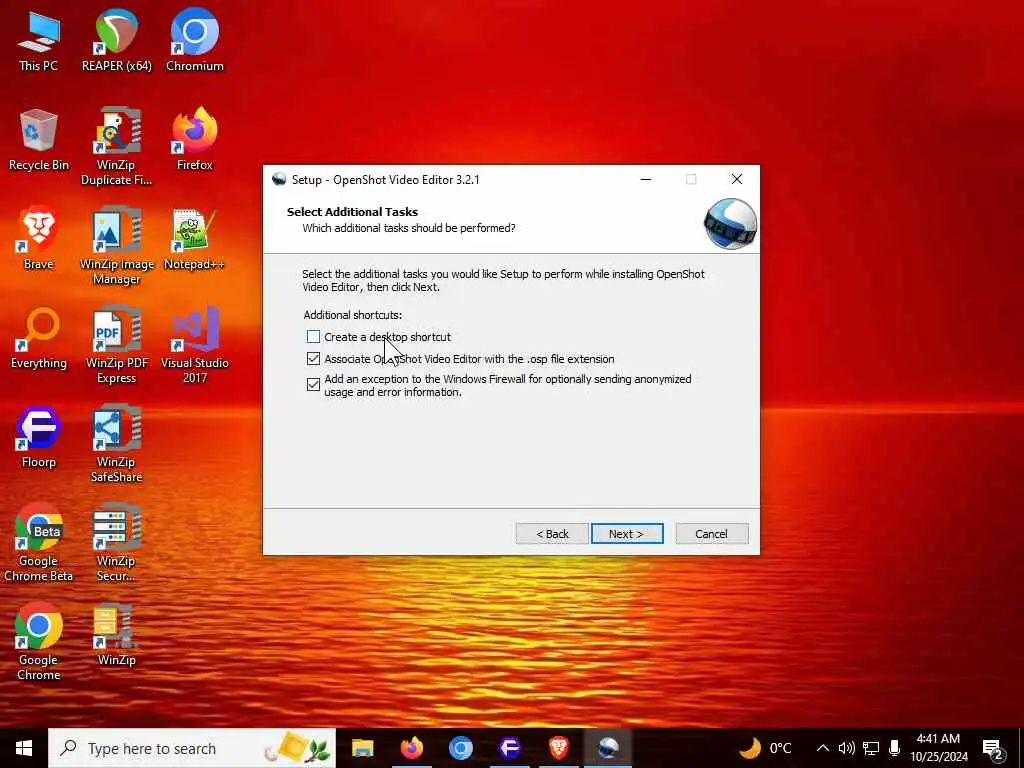The image size is (1024, 768).
Task: Select the Google Chrome desktop shortcut
Action: 39,642
